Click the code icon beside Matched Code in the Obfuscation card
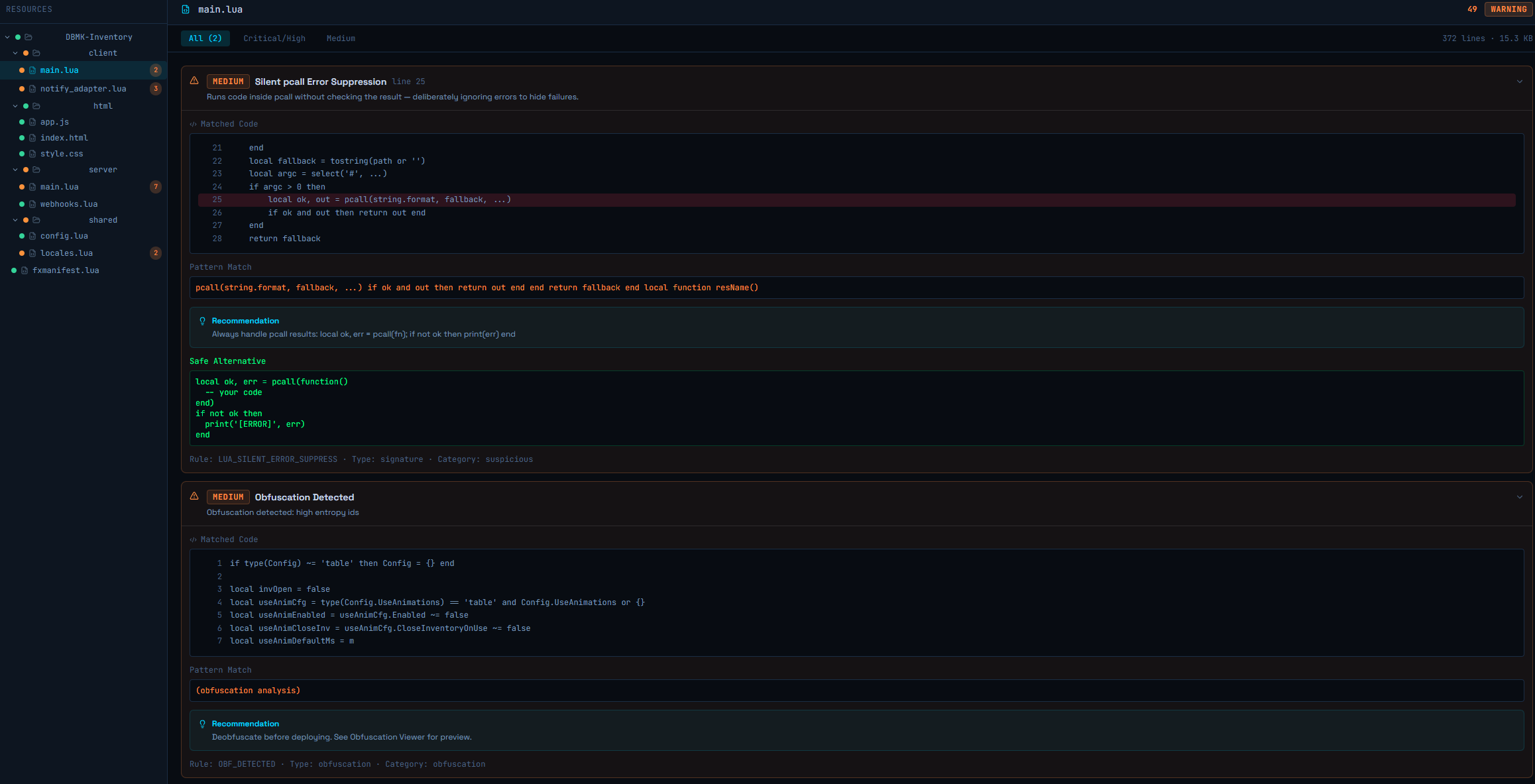The image size is (1535, 784). (x=193, y=539)
